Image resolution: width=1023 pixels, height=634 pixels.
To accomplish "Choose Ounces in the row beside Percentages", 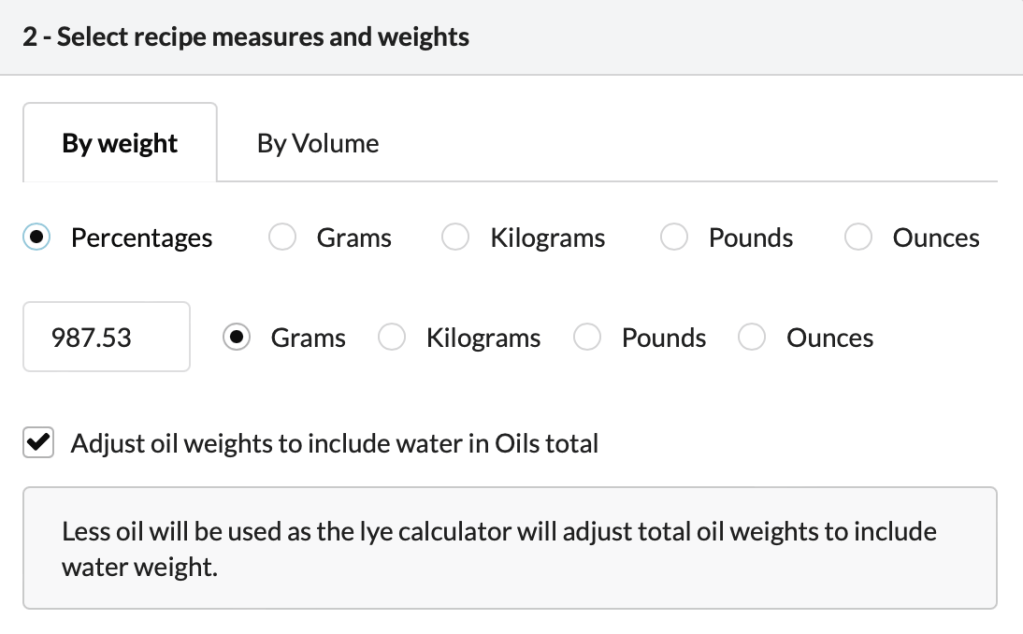I will [x=859, y=239].
